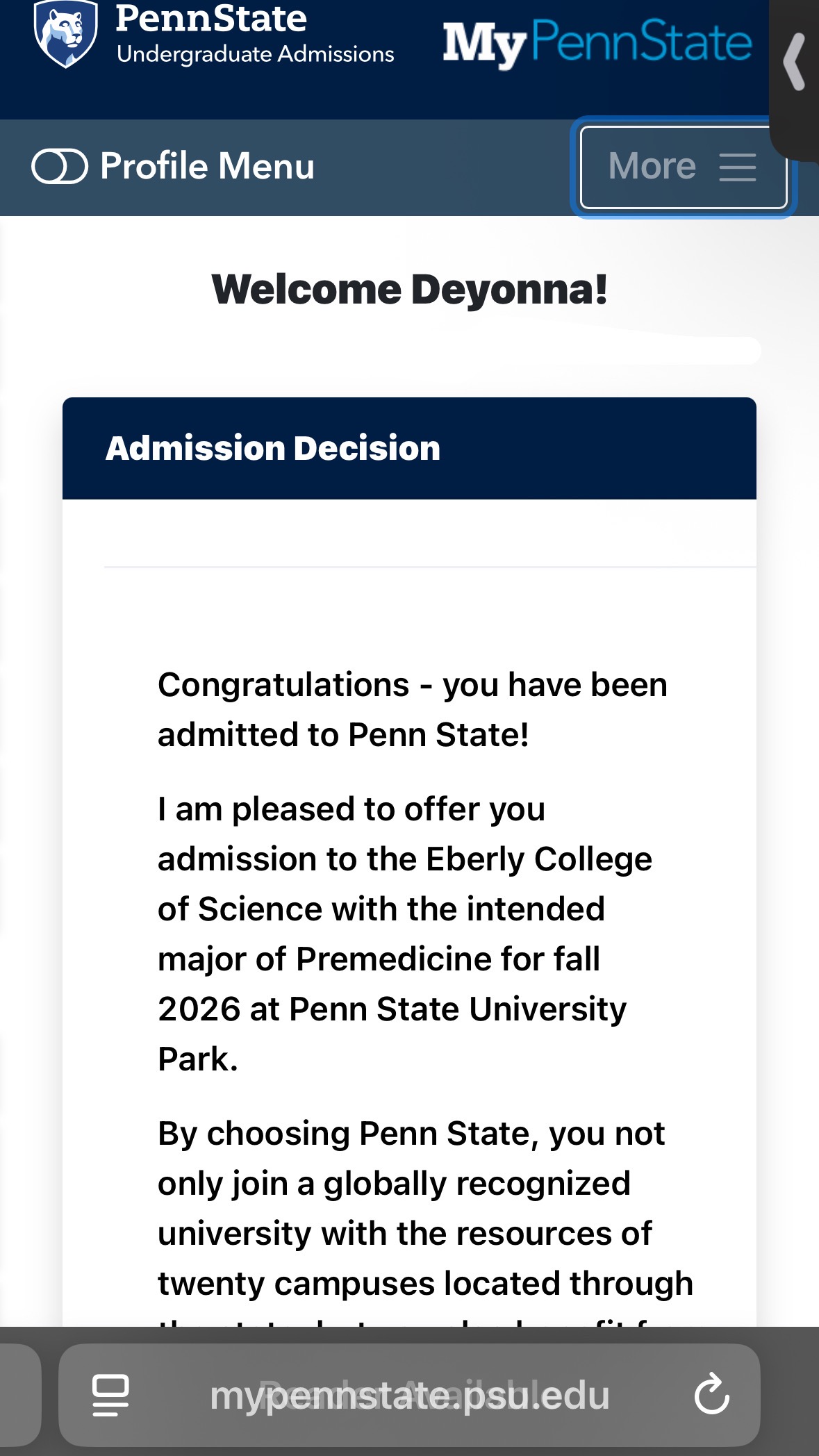The width and height of the screenshot is (819, 1456).
Task: Switch to the adjacent browser tab card
Action: tap(19, 1394)
